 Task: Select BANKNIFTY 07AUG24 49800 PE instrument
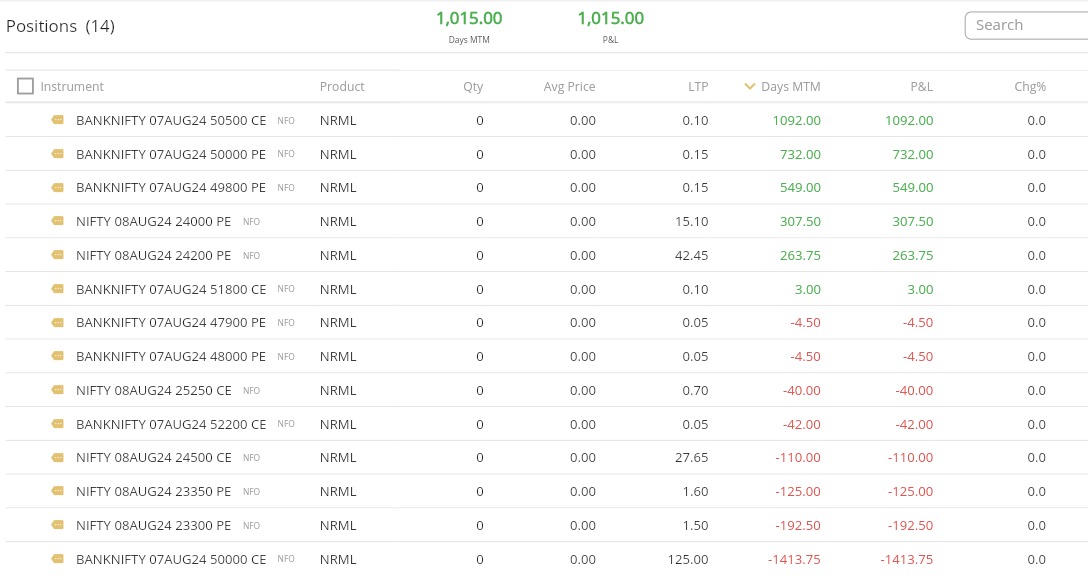(x=171, y=187)
